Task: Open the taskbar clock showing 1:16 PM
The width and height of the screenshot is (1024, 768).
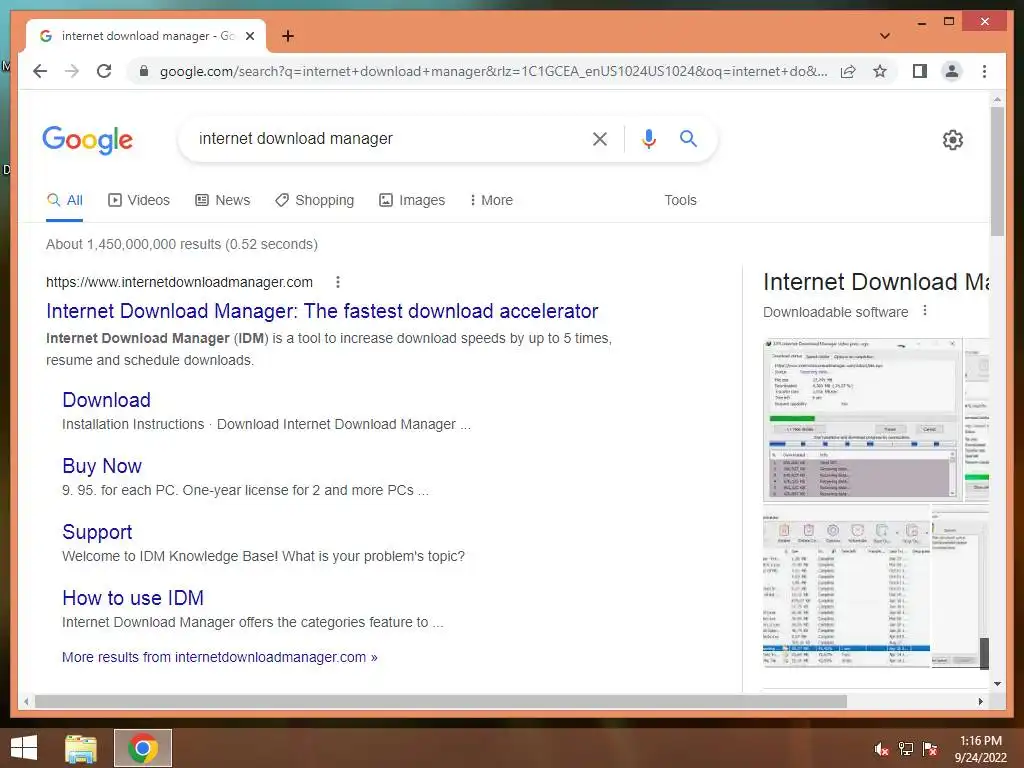Action: pyautogui.click(x=981, y=749)
